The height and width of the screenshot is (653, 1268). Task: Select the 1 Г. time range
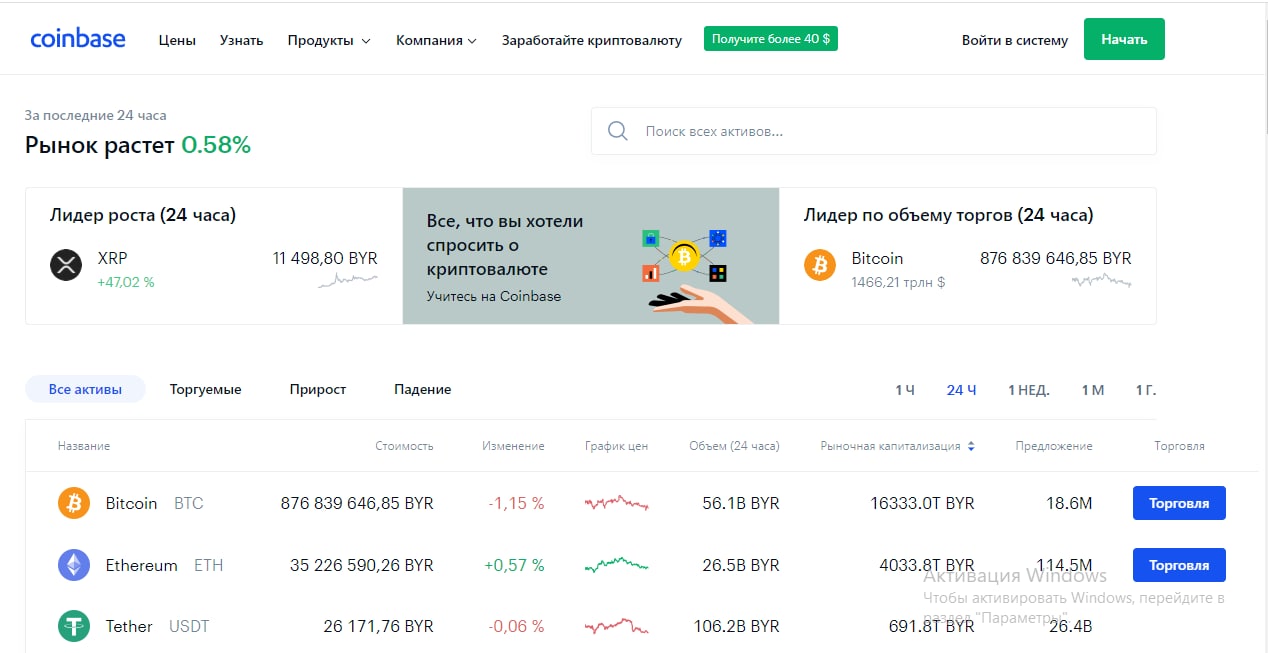click(1146, 390)
